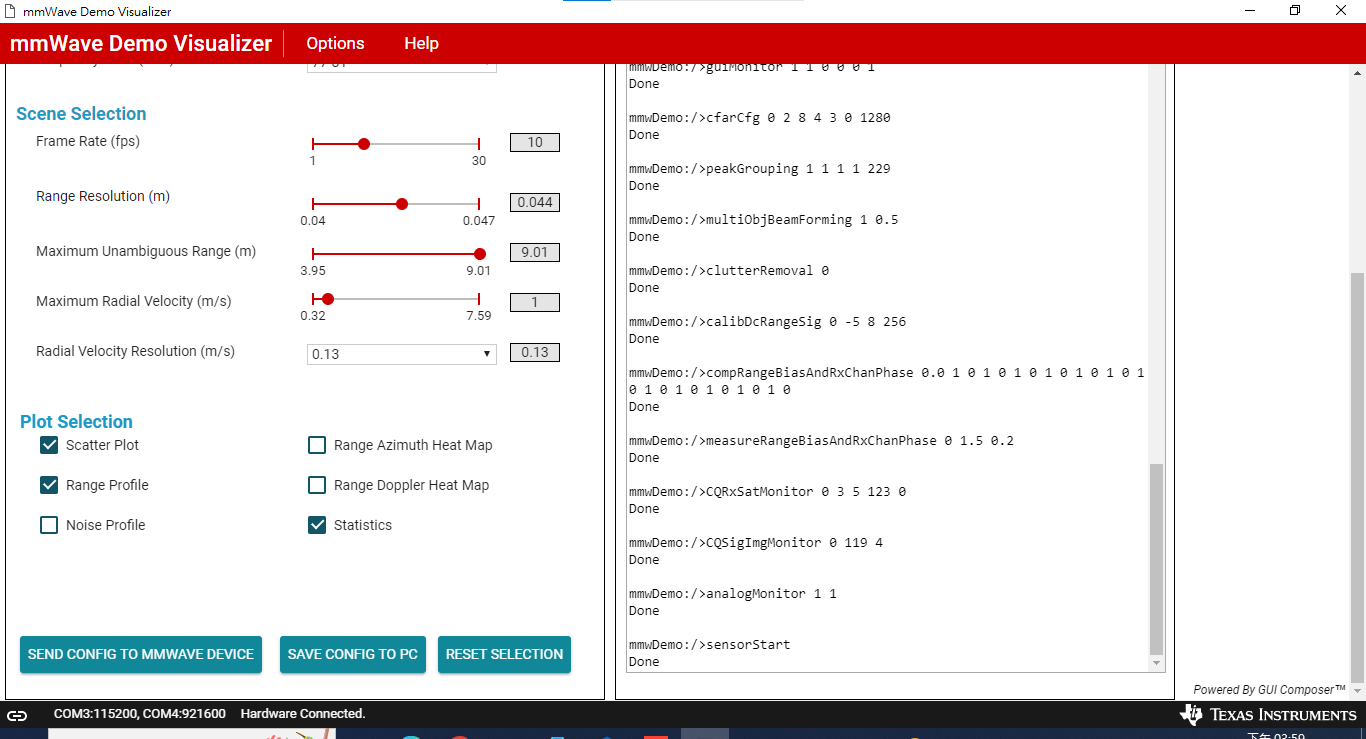The image size is (1366, 739).
Task: Click the Texas Instruments logo
Action: coord(1268,714)
